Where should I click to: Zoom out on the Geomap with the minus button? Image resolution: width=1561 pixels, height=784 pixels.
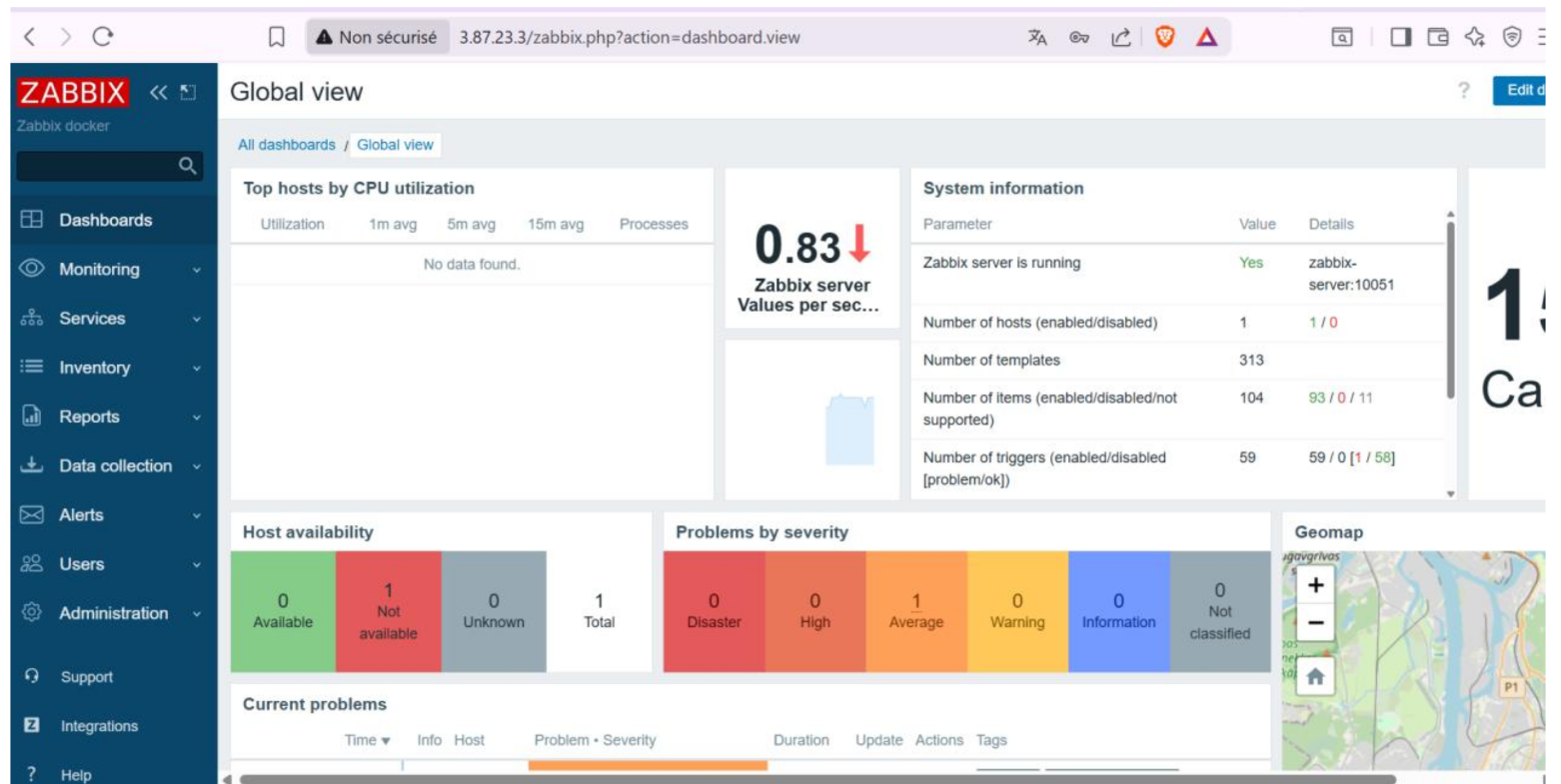[x=1315, y=624]
